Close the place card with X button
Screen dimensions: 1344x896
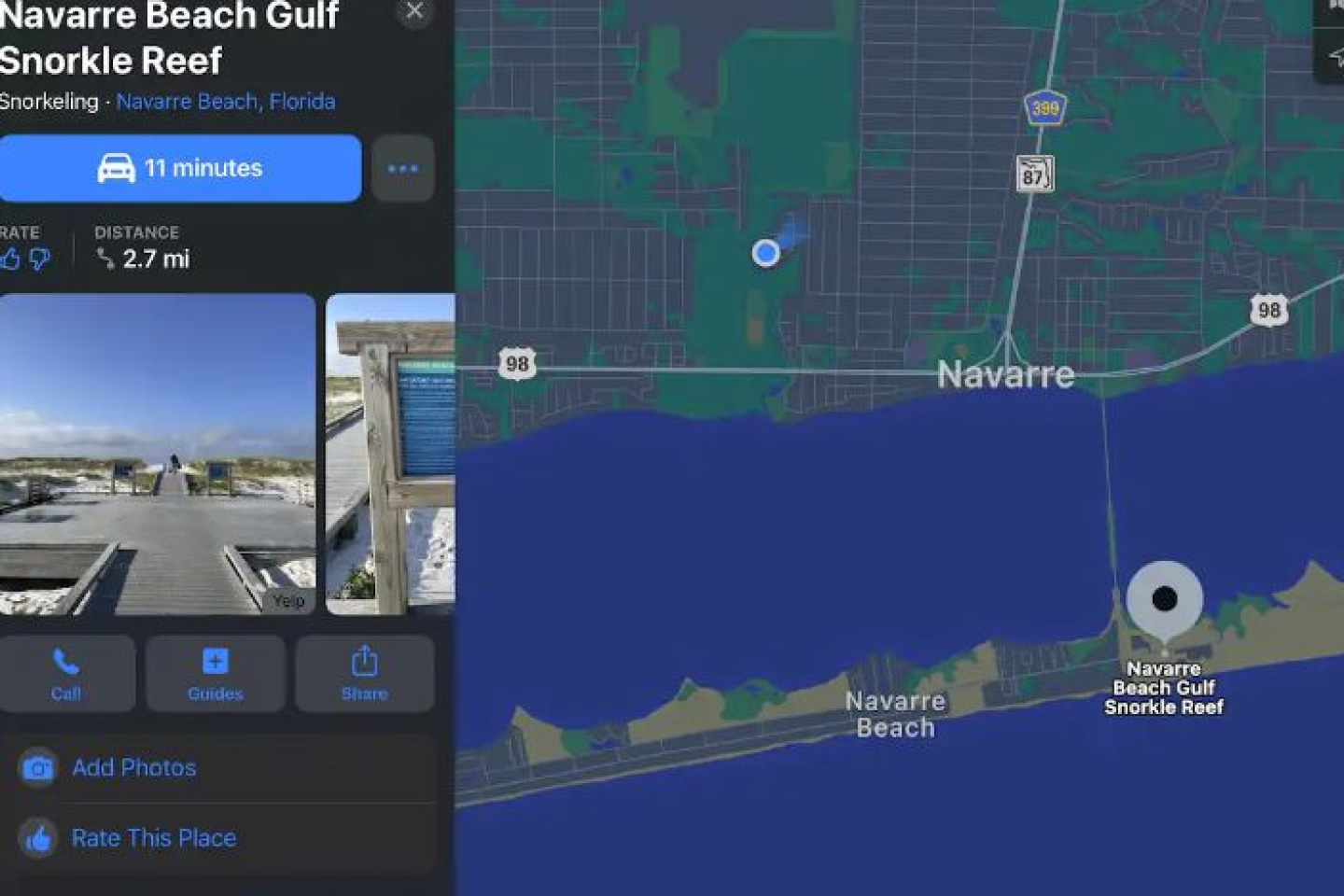pyautogui.click(x=414, y=10)
